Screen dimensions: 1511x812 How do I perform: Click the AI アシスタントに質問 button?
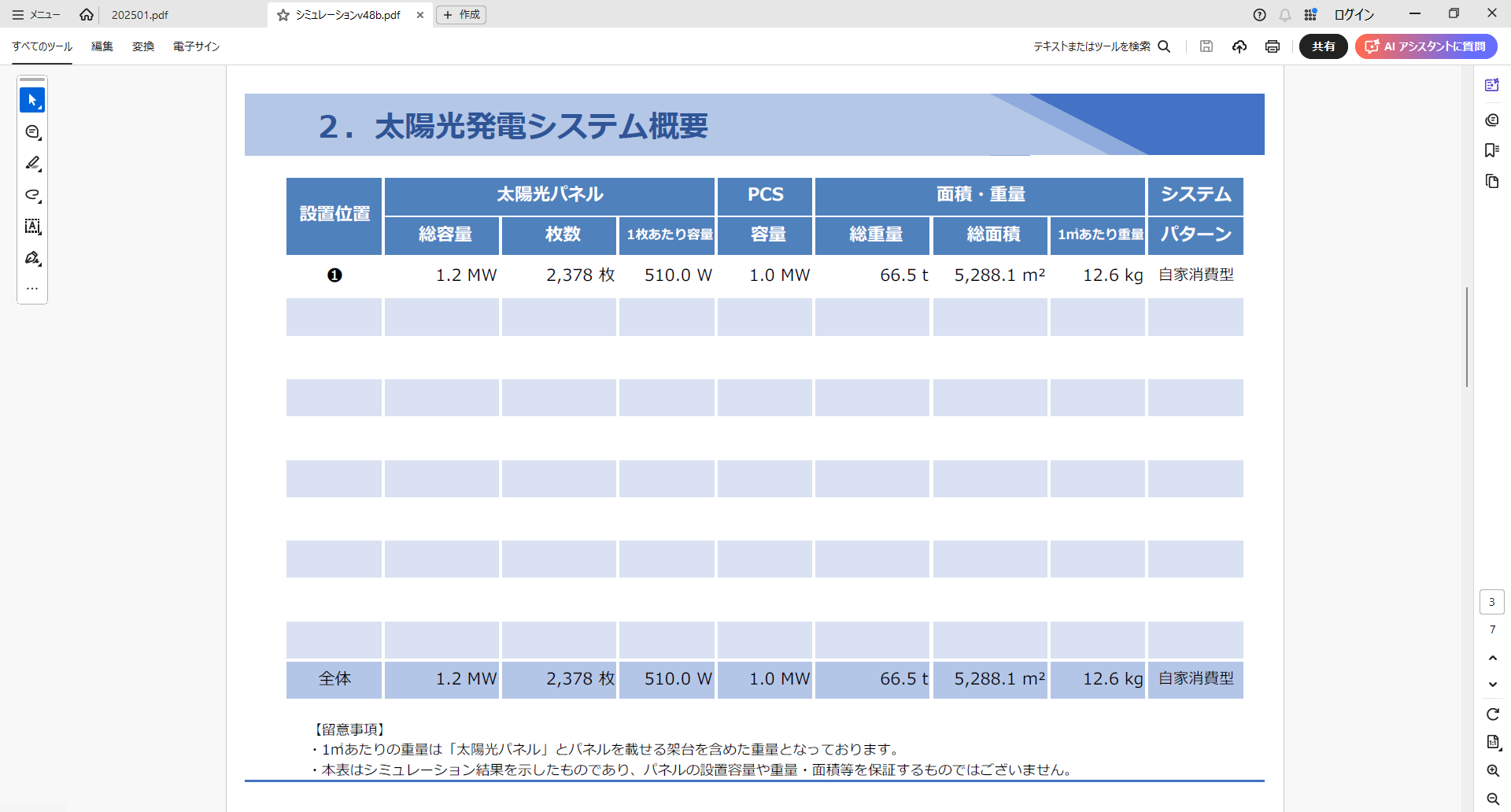(1426, 46)
